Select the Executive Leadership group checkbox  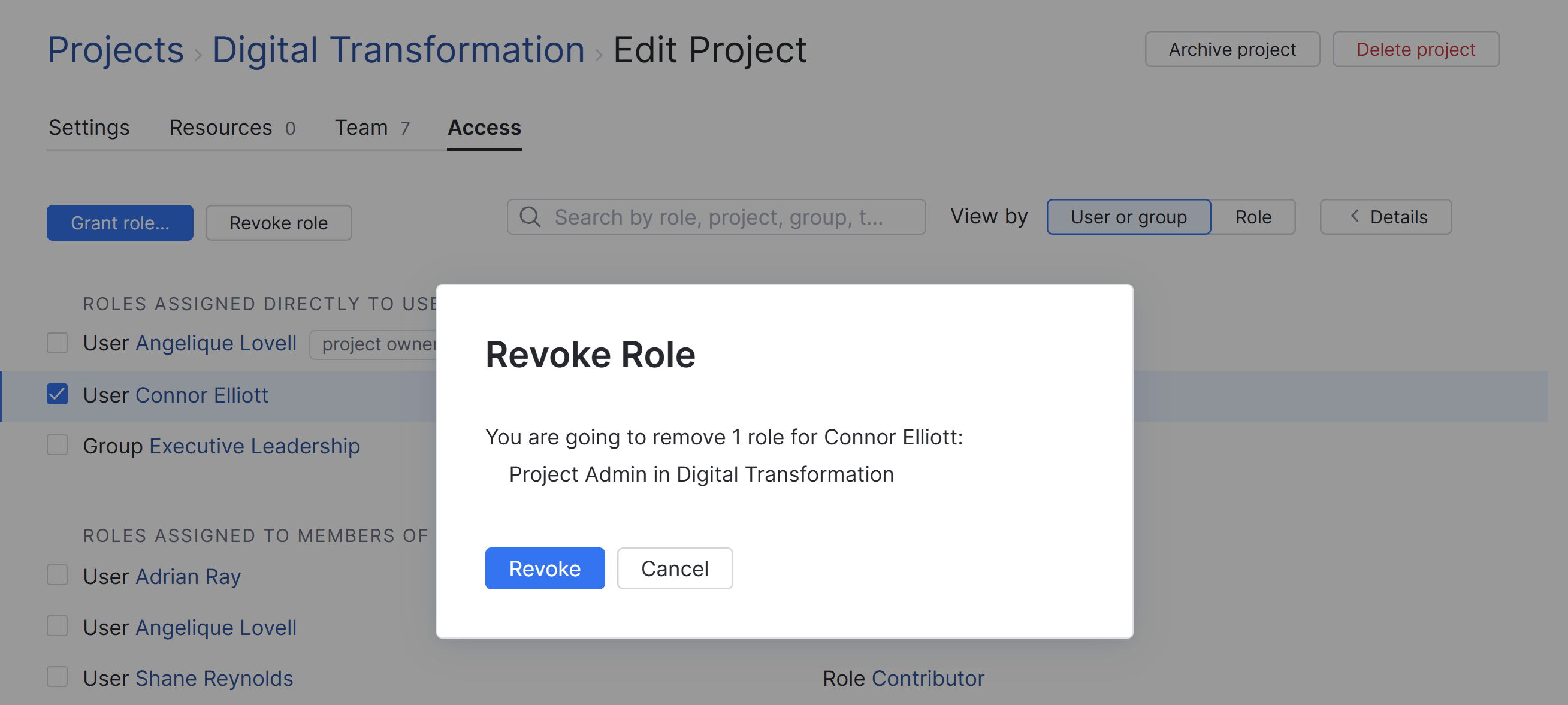57,446
